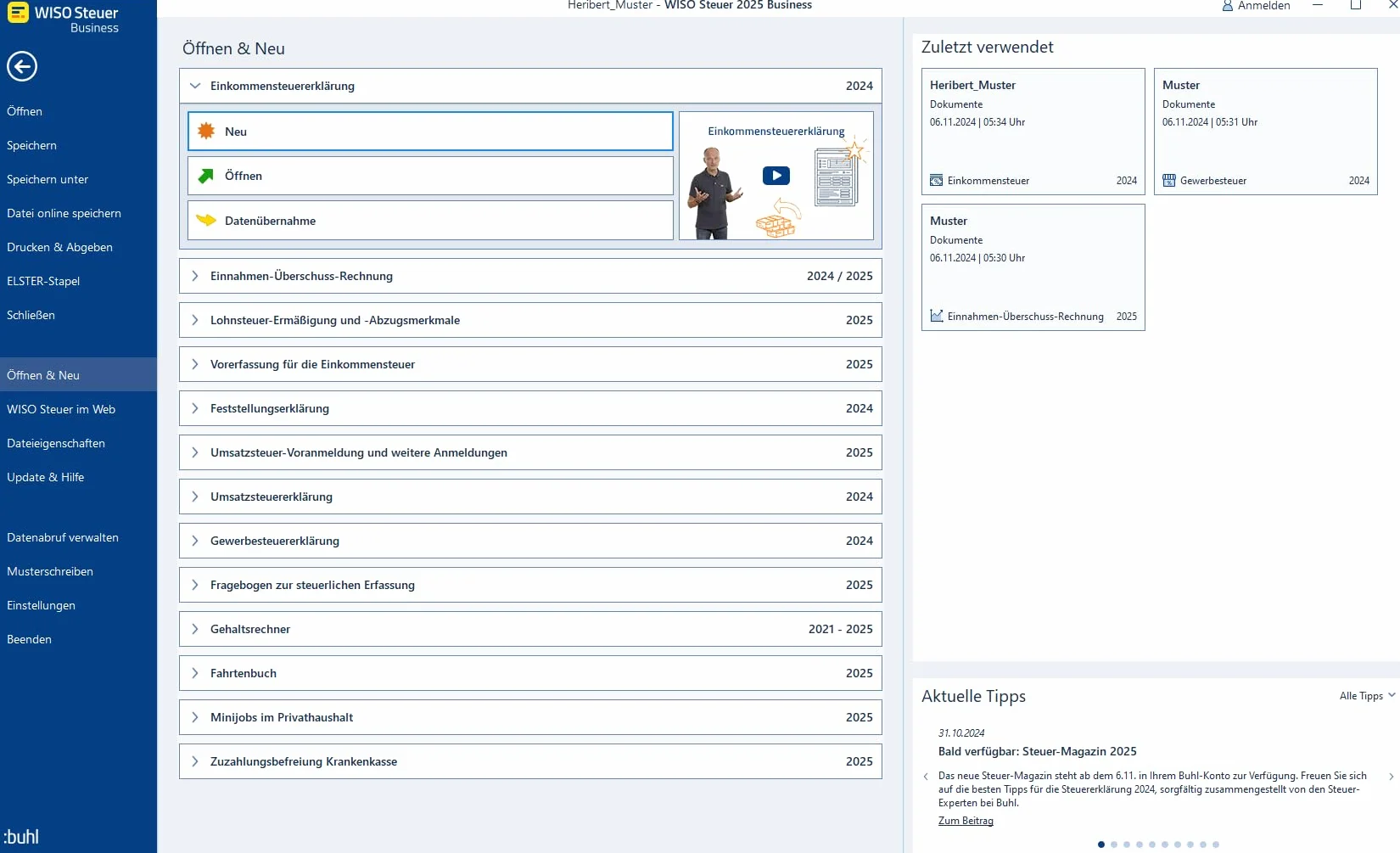Open recent Muster Einnahmen-Überschuss-Rechnung file

coord(1033,267)
